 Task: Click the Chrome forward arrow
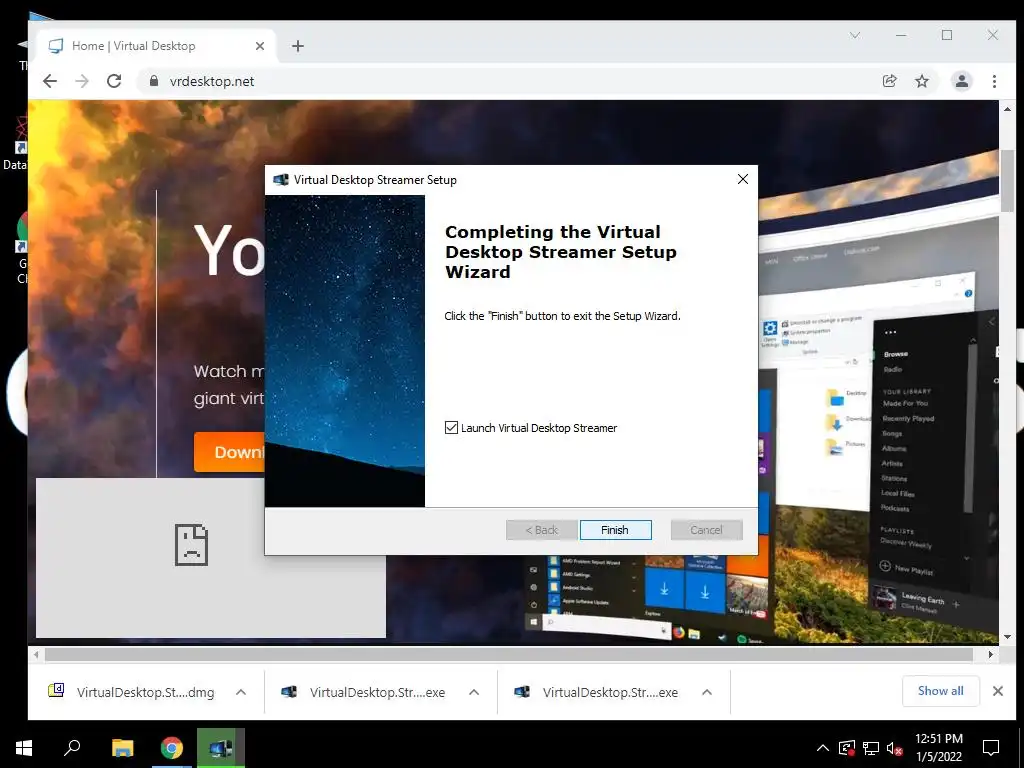click(x=82, y=81)
